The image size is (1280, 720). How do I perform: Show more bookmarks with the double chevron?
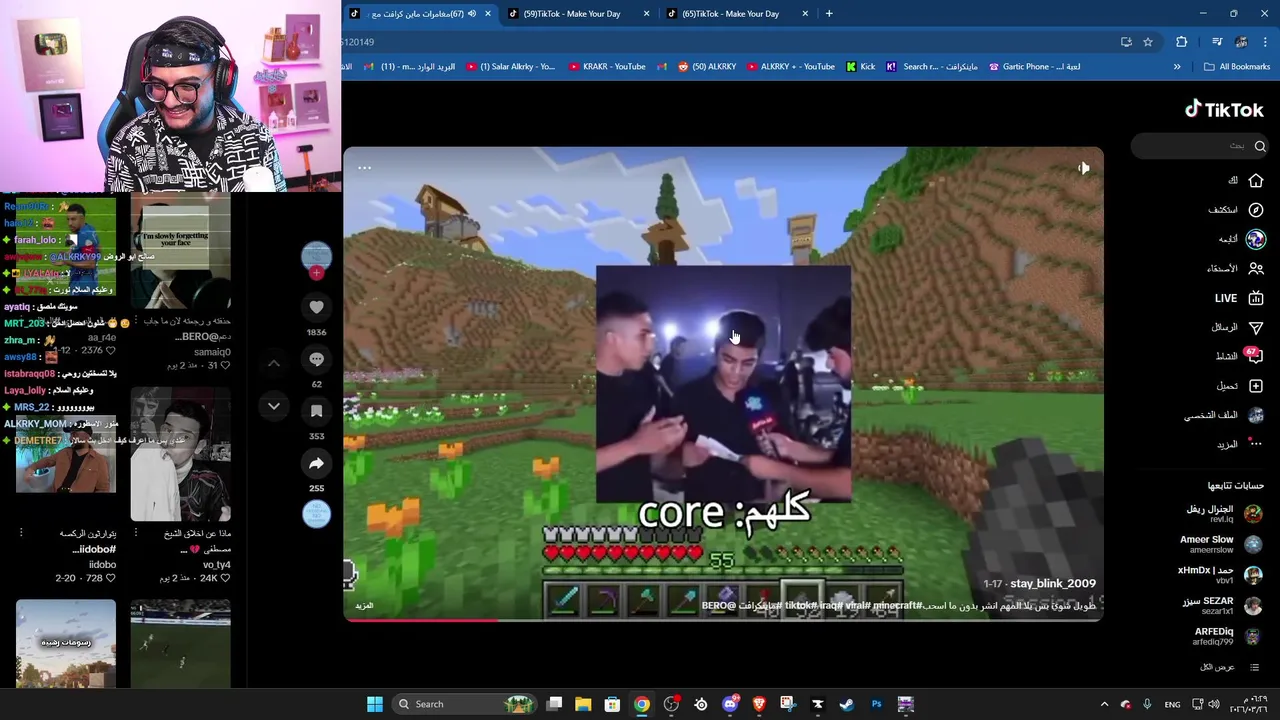[x=1177, y=67]
